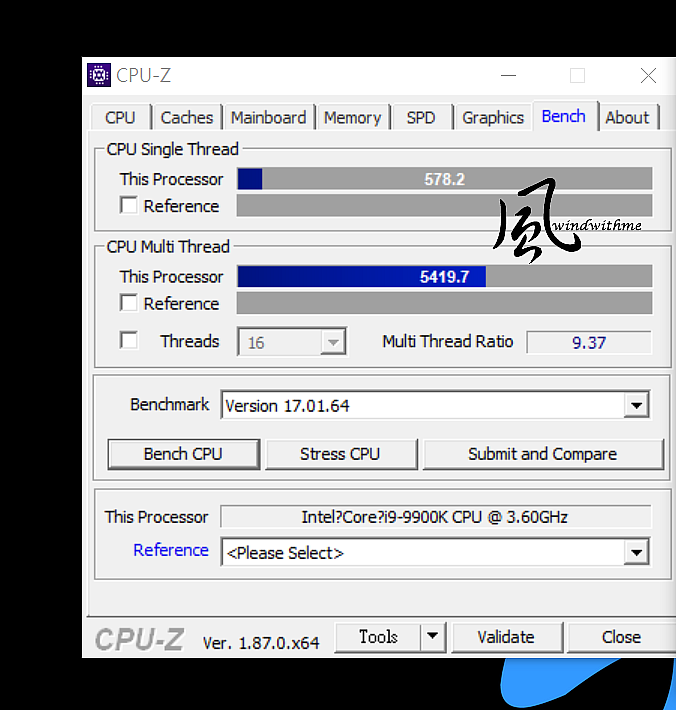676x710 pixels.
Task: Click the single thread Reference bar
Action: pos(445,206)
